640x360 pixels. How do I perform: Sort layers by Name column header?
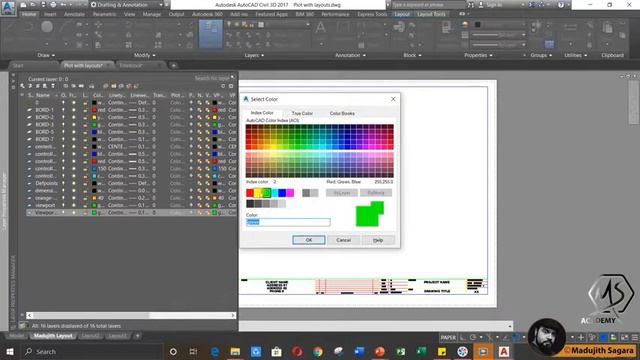43,95
